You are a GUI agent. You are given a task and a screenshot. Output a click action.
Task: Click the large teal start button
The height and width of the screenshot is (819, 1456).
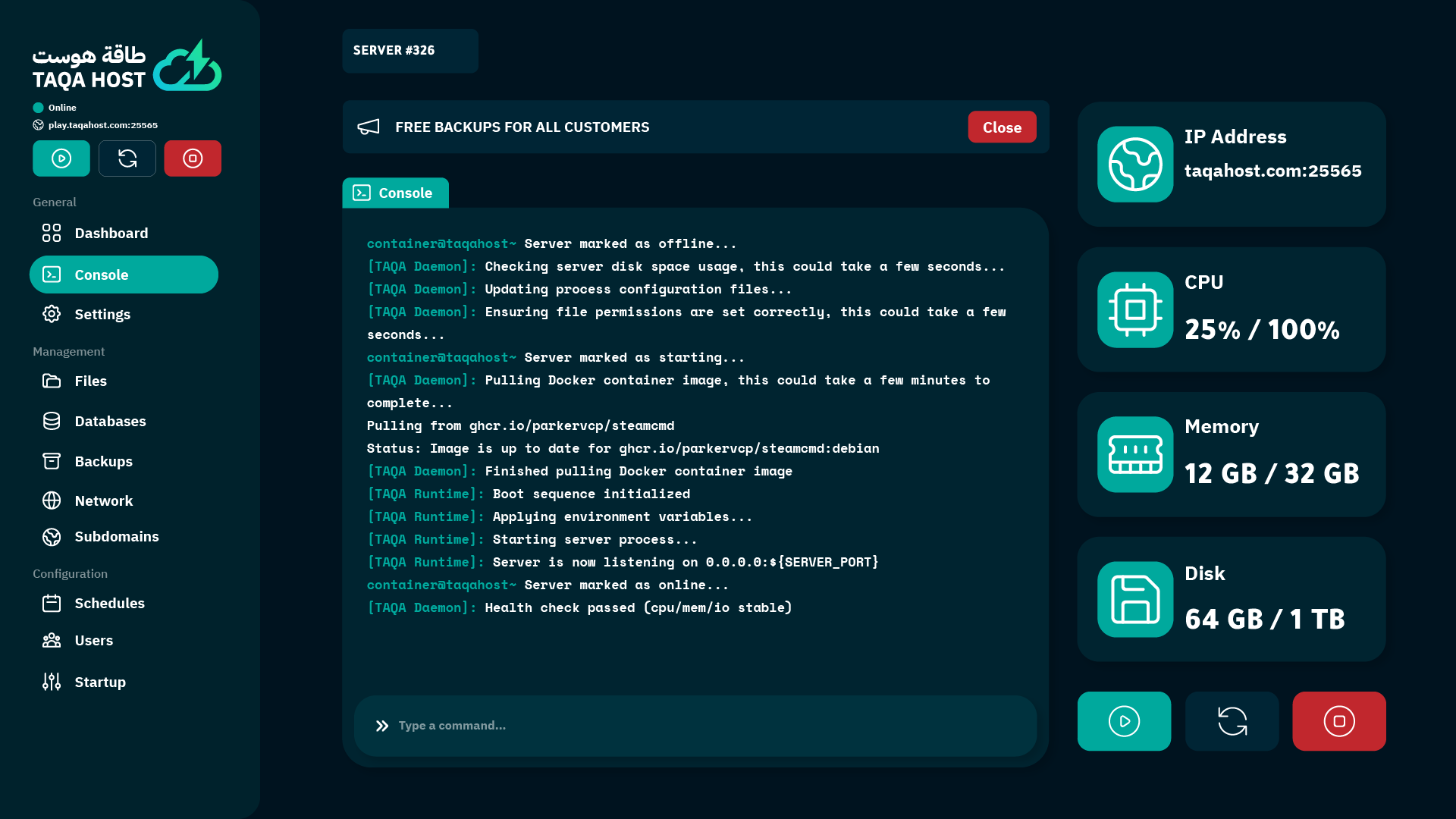(x=1124, y=721)
